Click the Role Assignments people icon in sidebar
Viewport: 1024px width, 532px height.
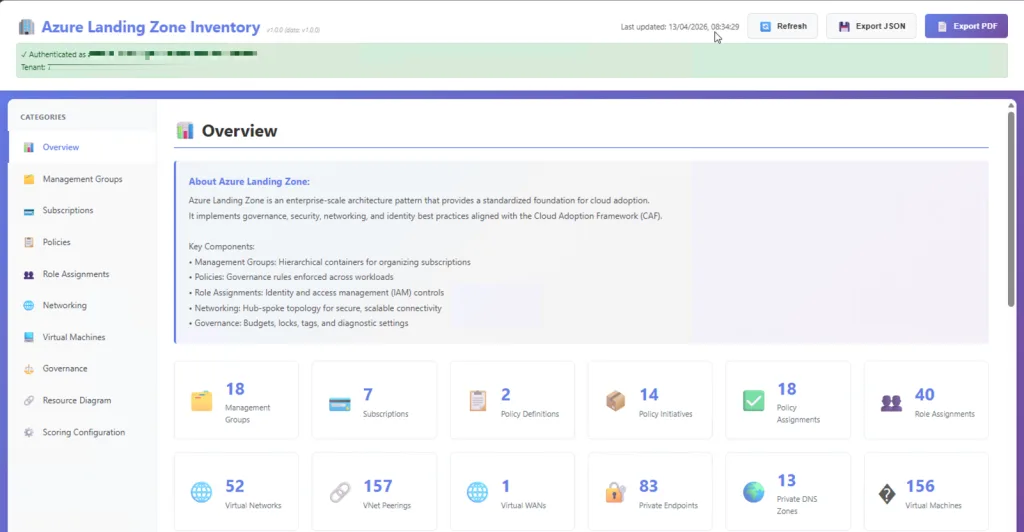pos(29,274)
